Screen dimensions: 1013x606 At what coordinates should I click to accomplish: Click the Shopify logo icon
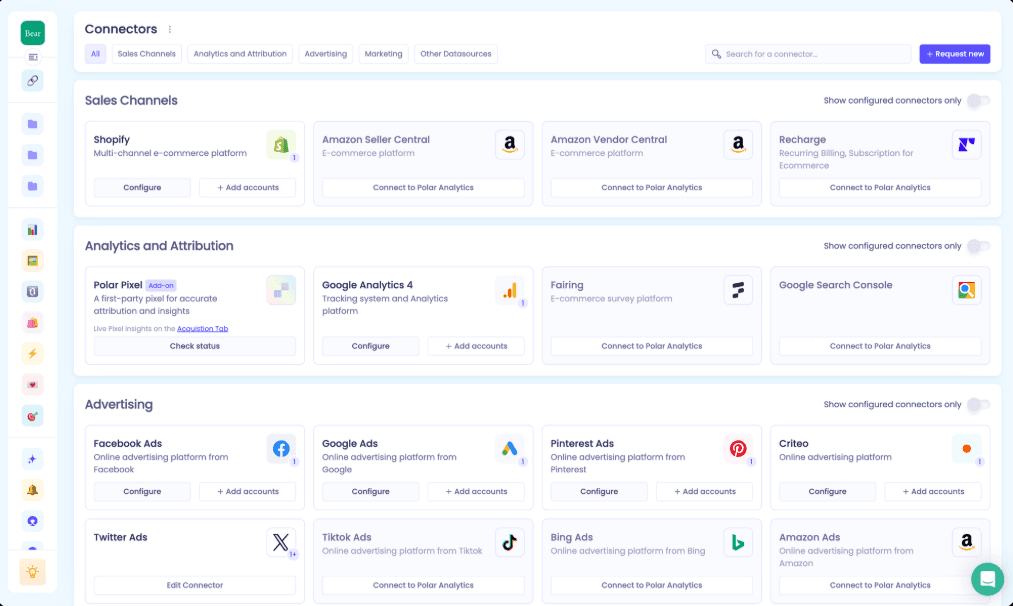coord(281,145)
